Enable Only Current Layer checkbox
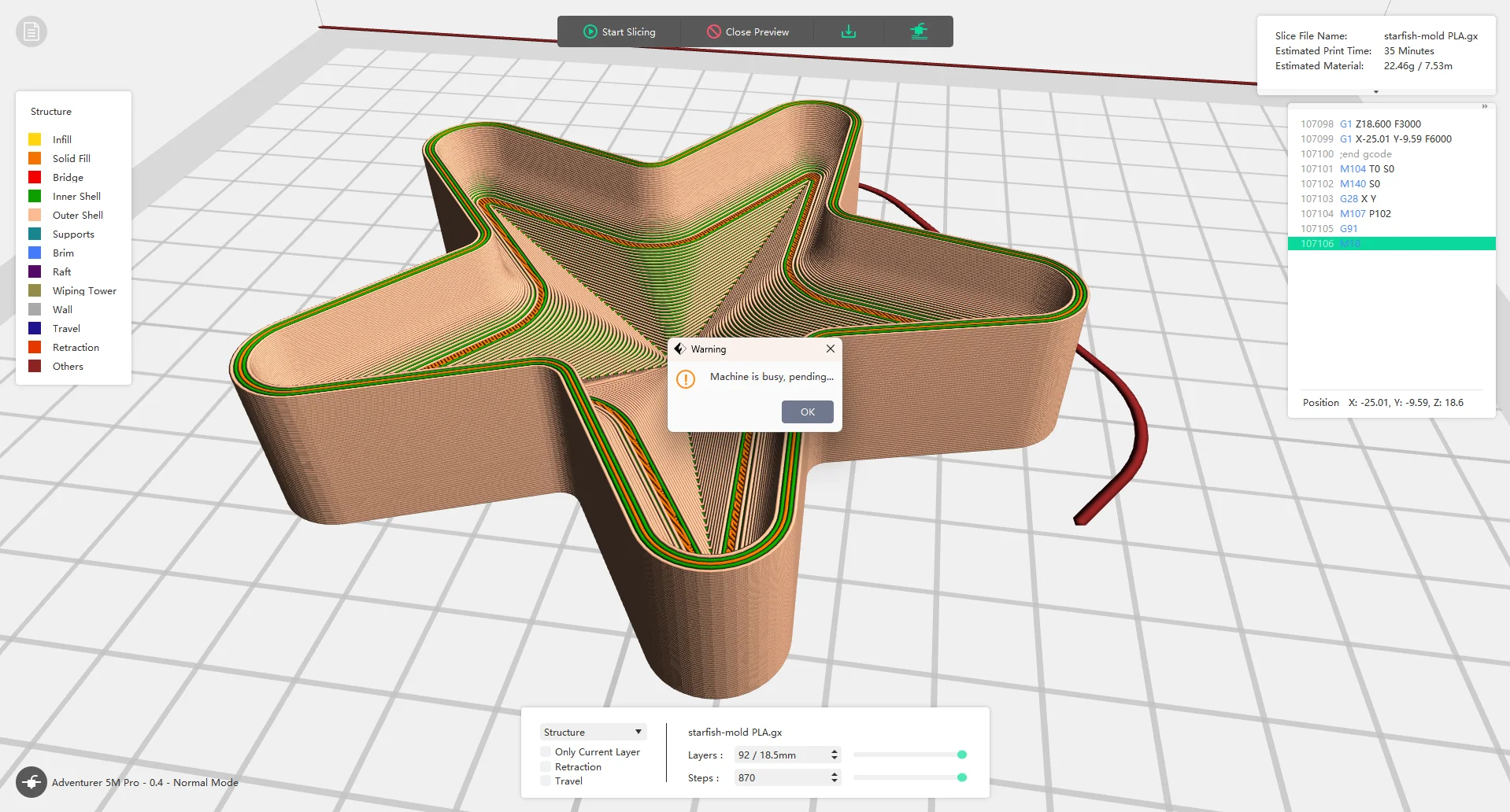The width and height of the screenshot is (1510, 812). pos(546,751)
